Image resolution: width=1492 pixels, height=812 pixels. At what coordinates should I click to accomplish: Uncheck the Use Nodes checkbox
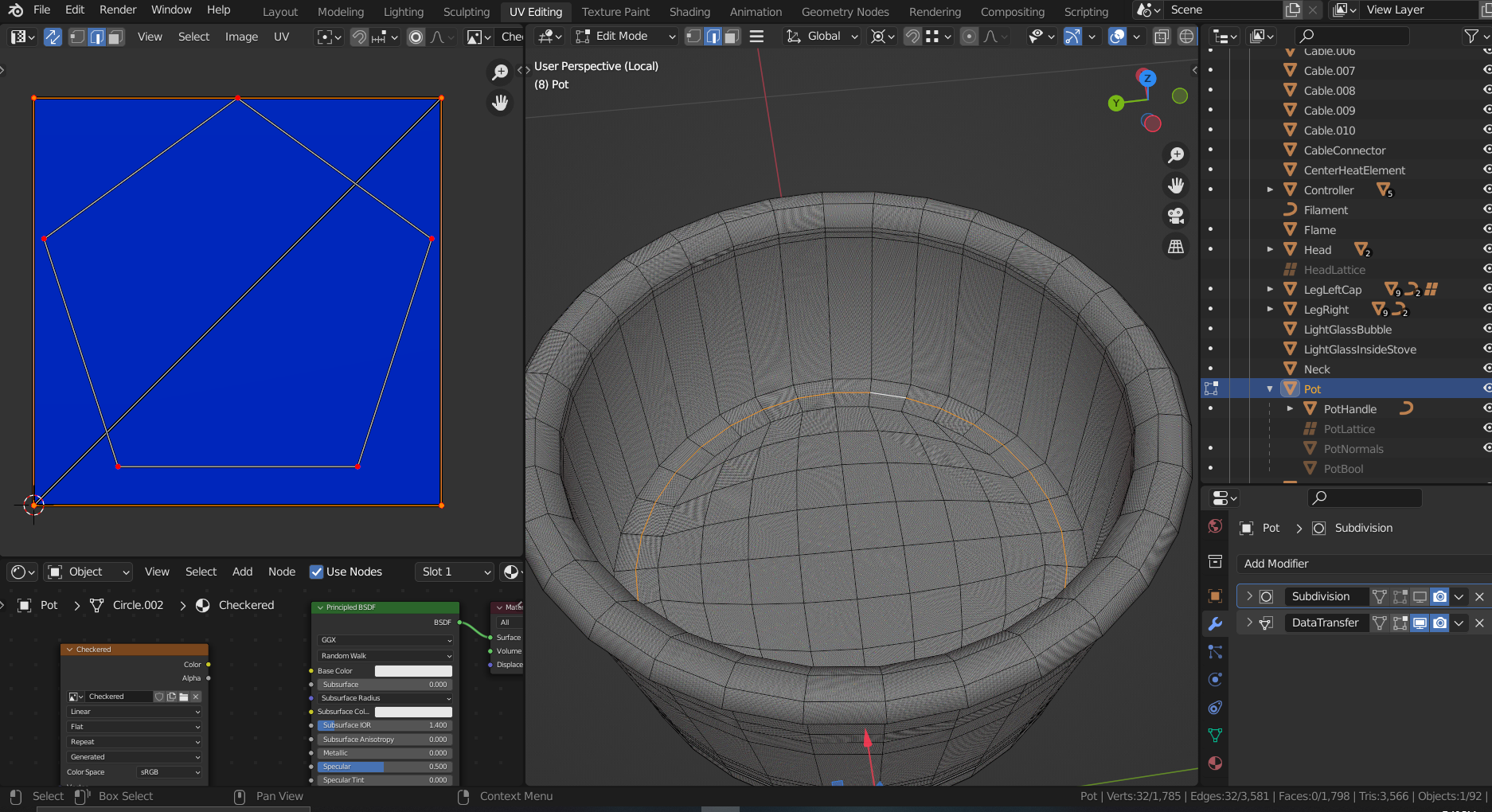pos(317,572)
